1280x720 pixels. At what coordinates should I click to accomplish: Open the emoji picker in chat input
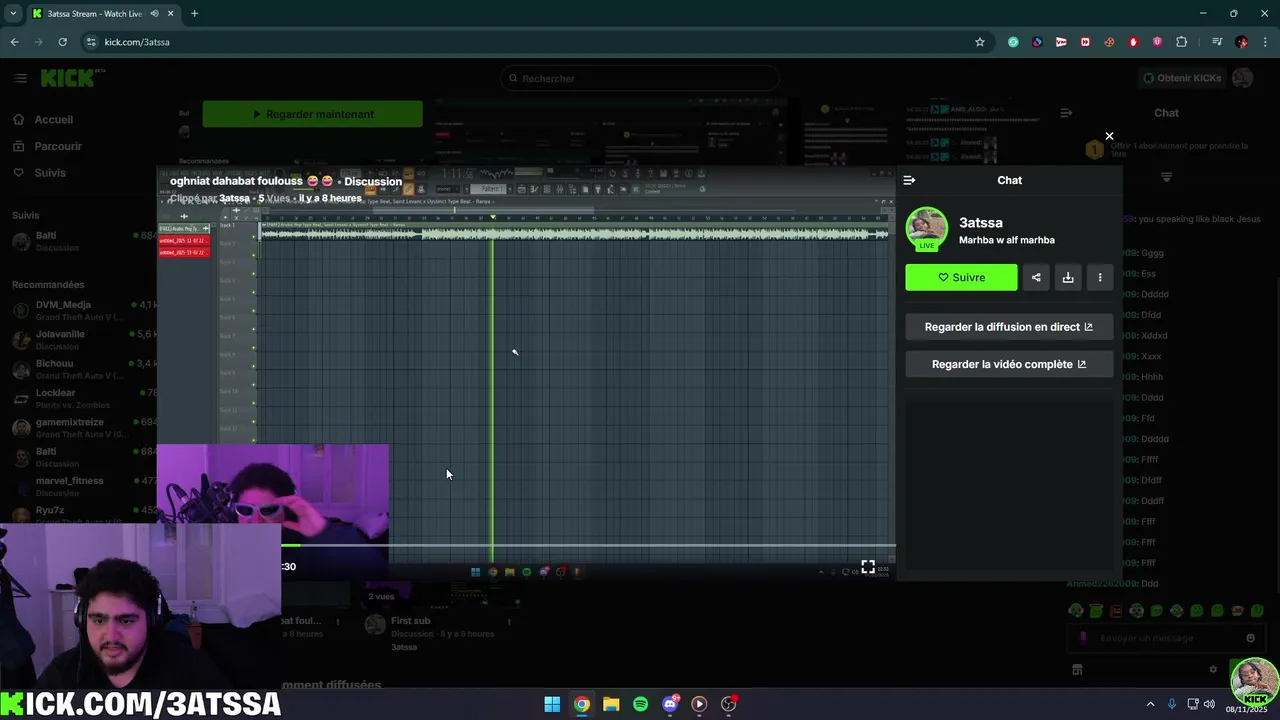[1250, 638]
